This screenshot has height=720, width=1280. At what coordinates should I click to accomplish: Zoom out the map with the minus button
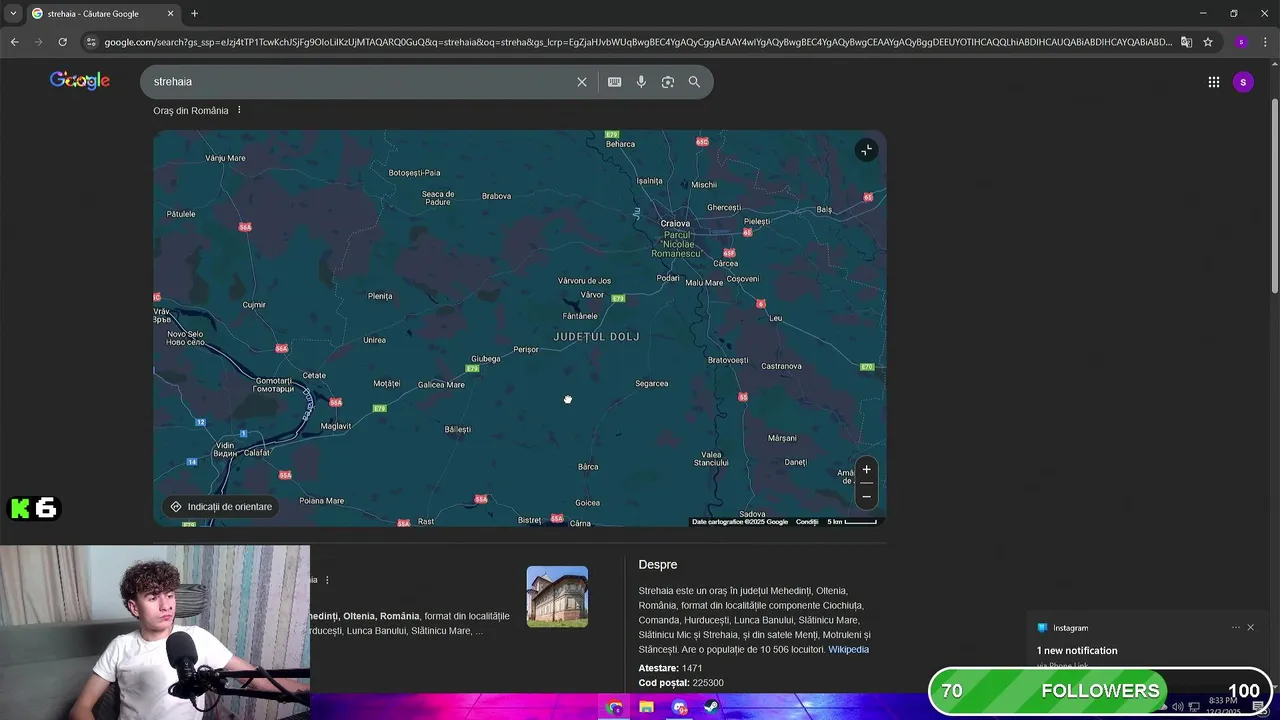[x=867, y=496]
